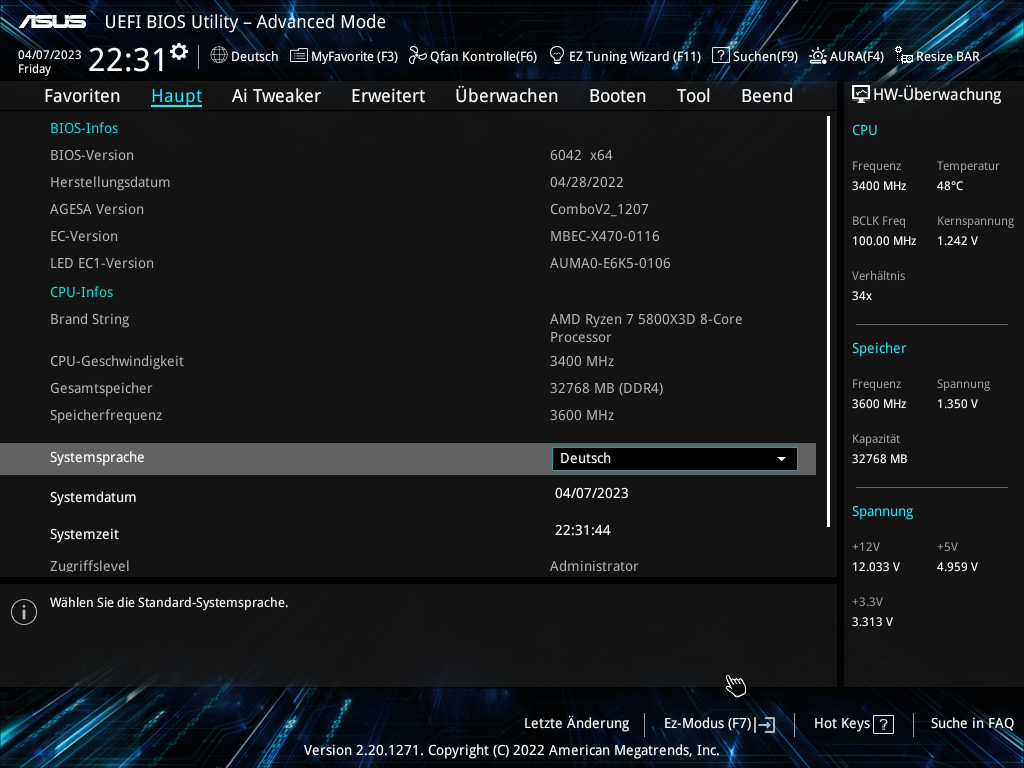1024x768 pixels.
Task: Click the top bar clock 22:31
Action: [127, 59]
